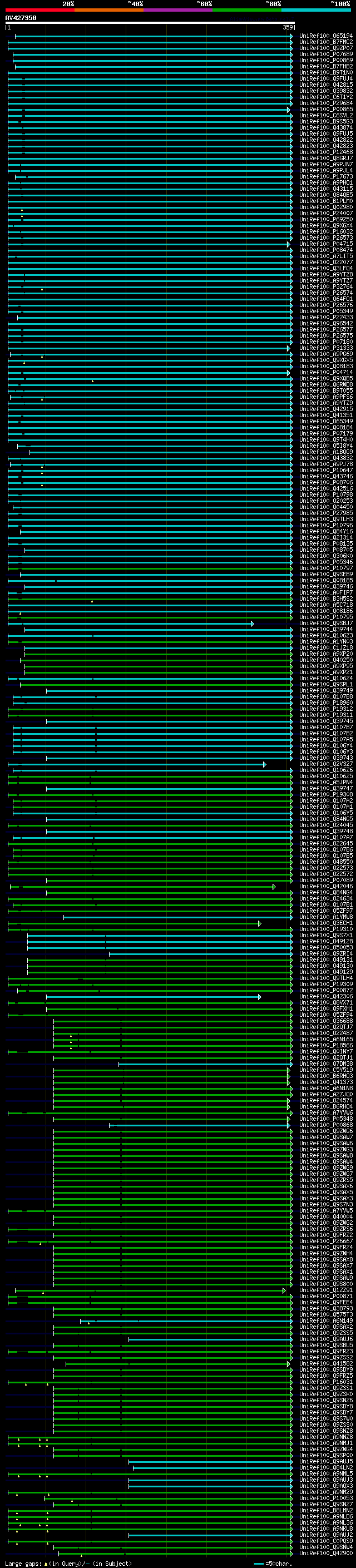Image resolution: width=356 pixels, height=1568 pixels.
Task: Select hit label UniRef100_Q41582
Action: pos(325,1363)
